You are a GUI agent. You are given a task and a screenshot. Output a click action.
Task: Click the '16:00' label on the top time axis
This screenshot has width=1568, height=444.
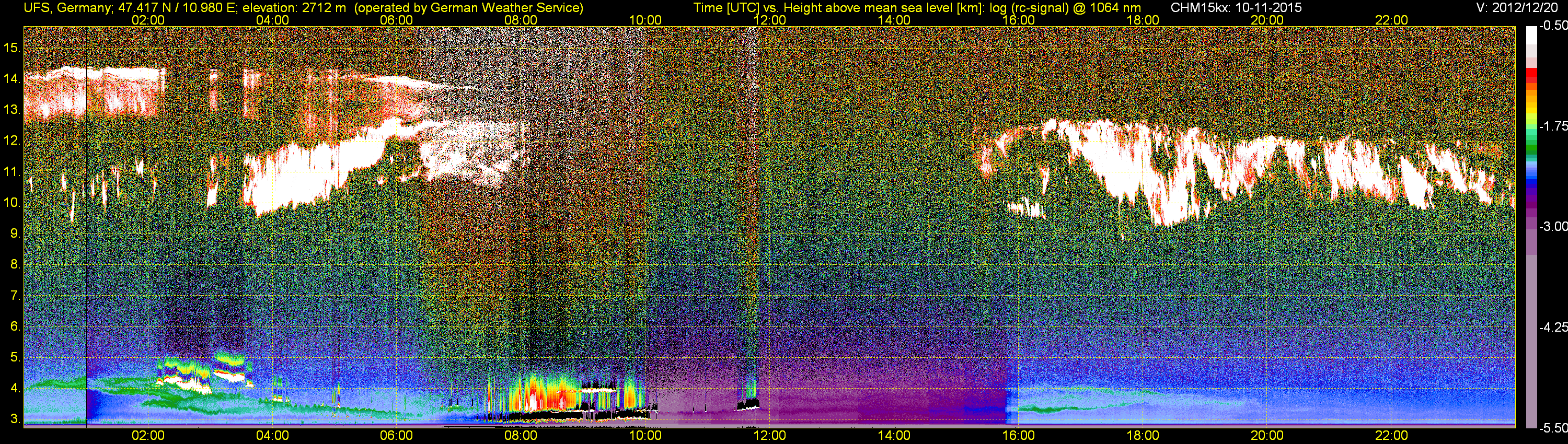tap(1018, 19)
